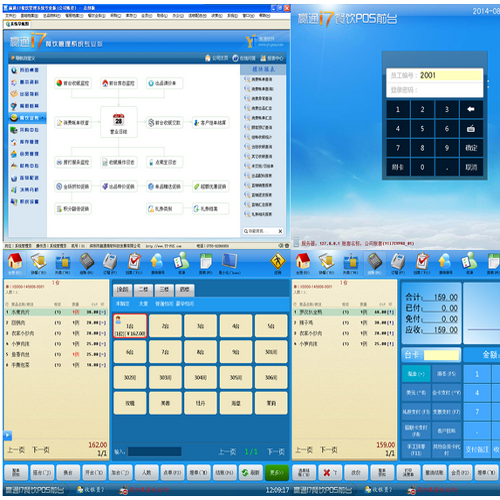
Task: Click the keyboard icon key on the login keypad
Action: (471, 129)
